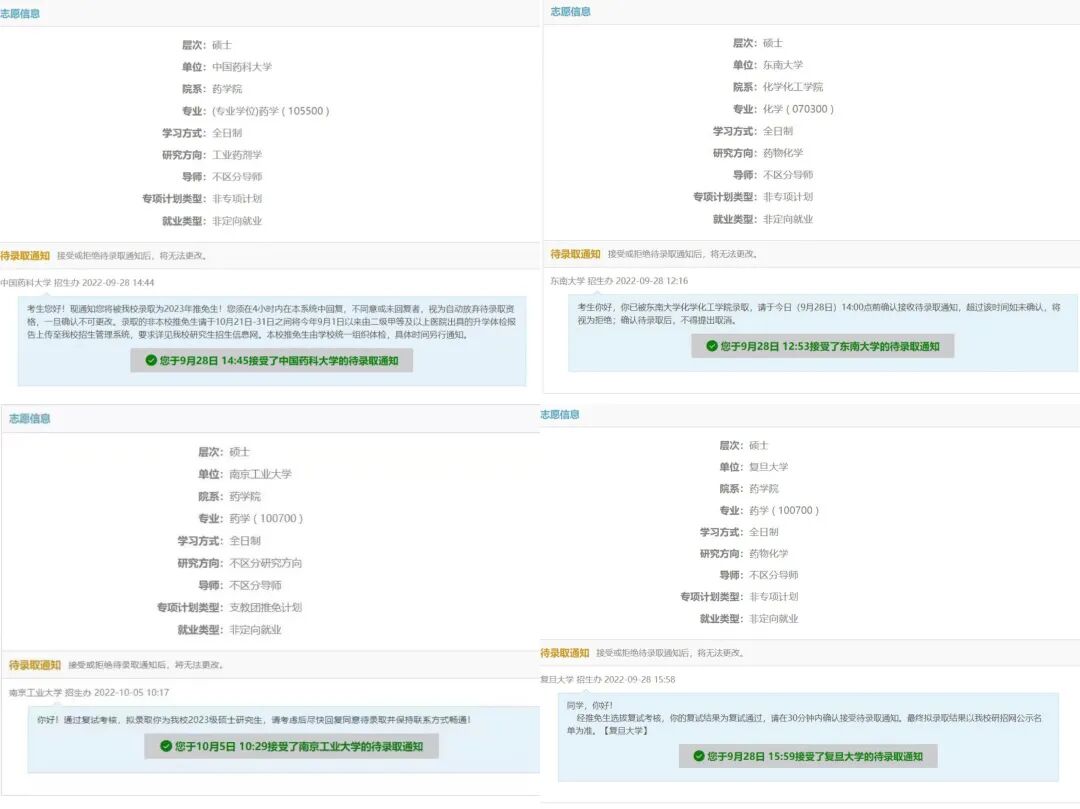Click plan type 支教团推免计划
The height and width of the screenshot is (809, 1080).
(x=265, y=607)
